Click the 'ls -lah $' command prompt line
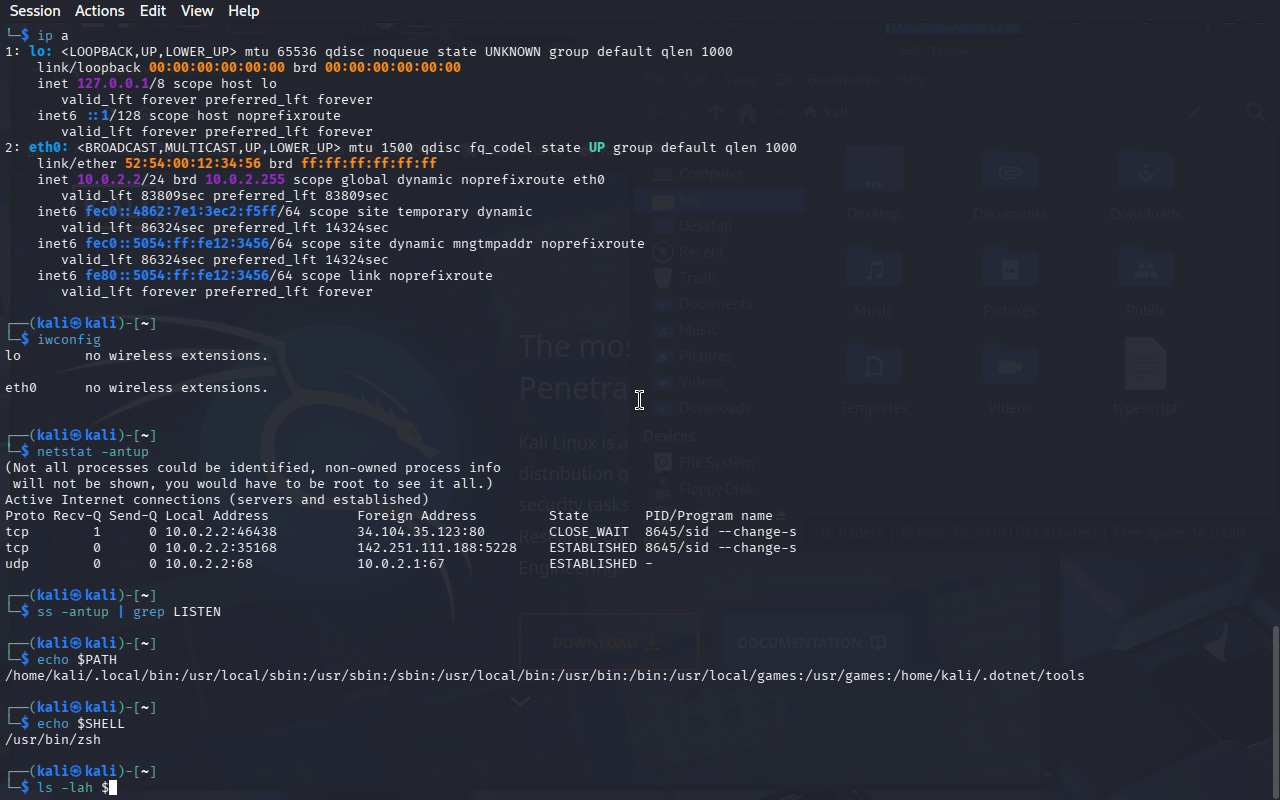Viewport: 1280px width, 800px height. pyautogui.click(x=72, y=788)
